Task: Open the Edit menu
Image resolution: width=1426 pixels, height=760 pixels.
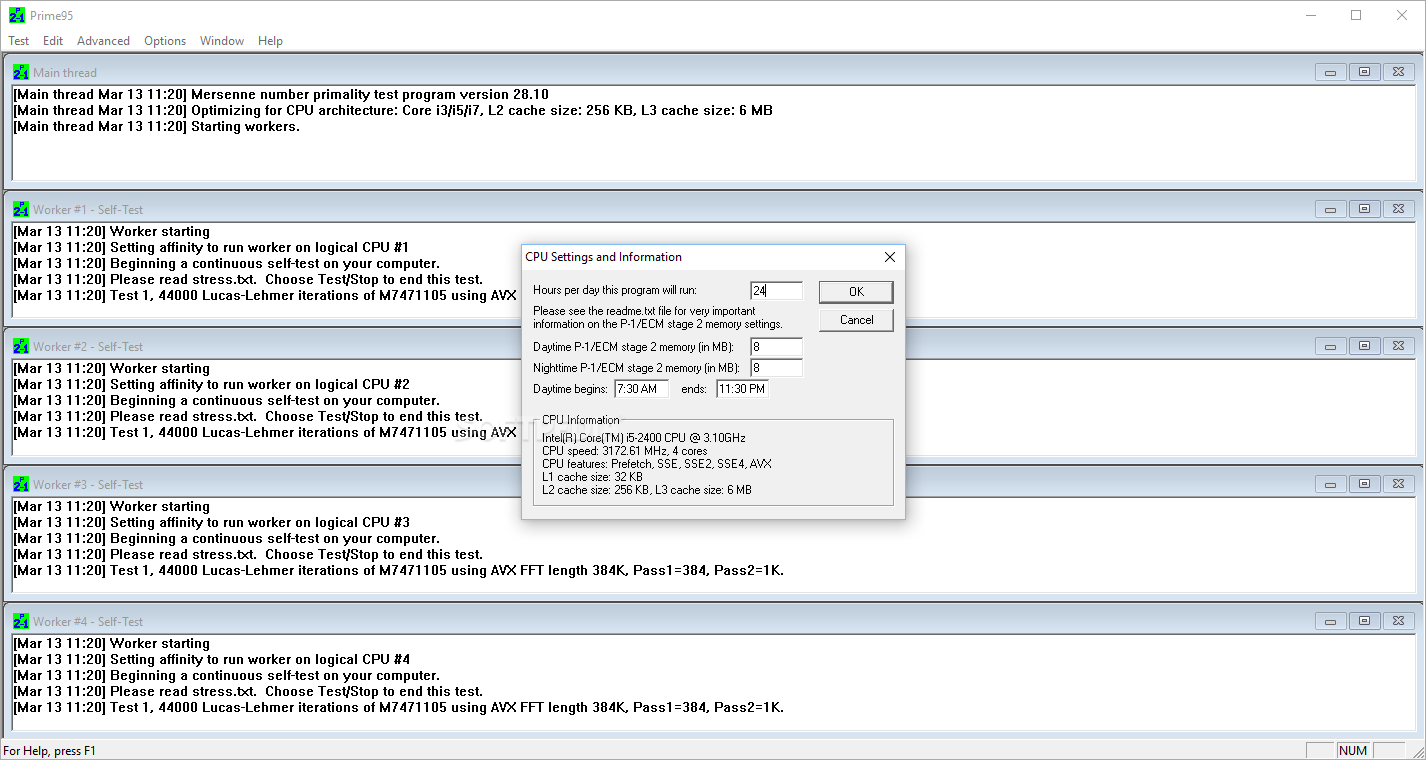Action: (53, 41)
